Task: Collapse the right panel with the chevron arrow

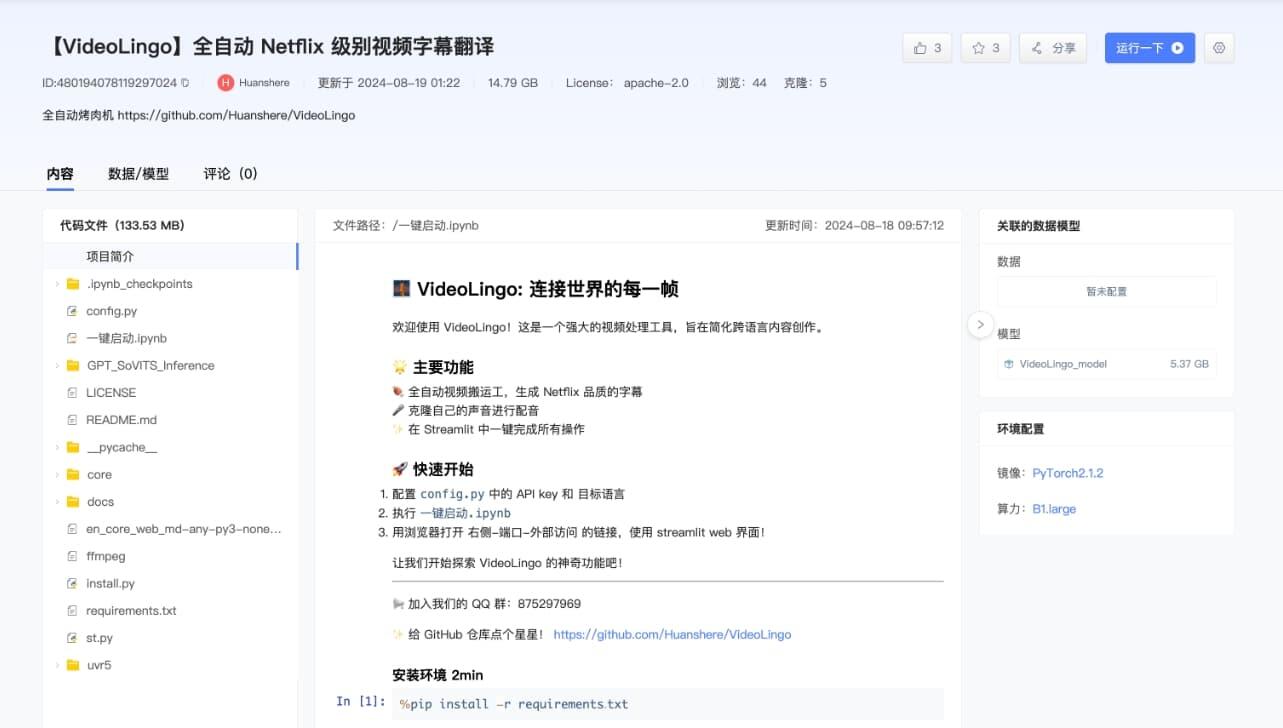Action: click(x=980, y=324)
